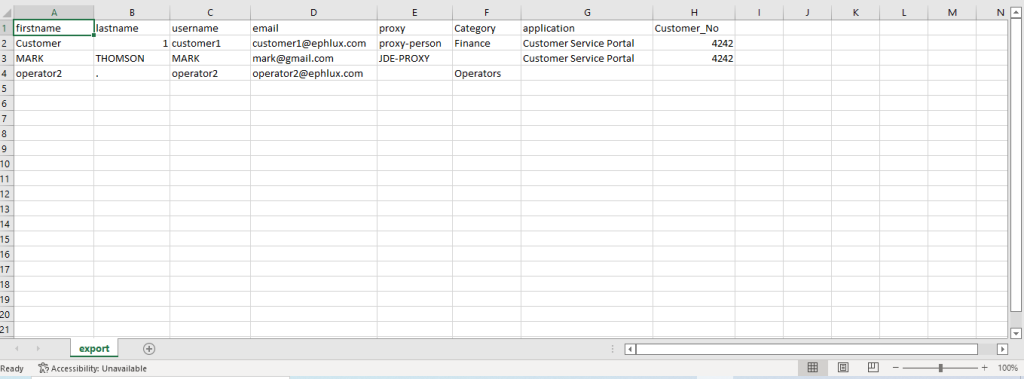
Task: Add a new sheet with plus icon
Action: click(x=149, y=349)
